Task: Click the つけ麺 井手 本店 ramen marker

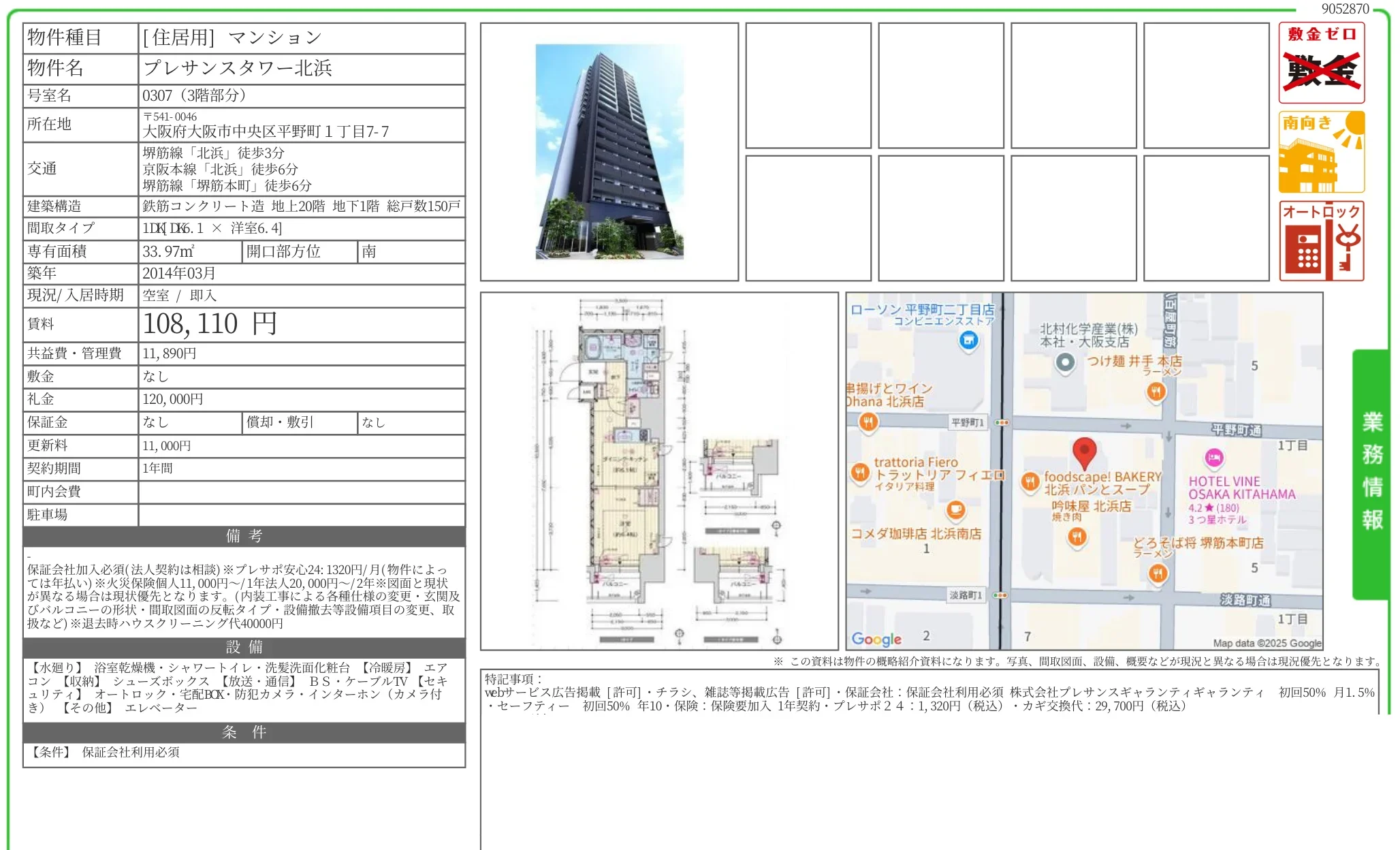Action: pos(1156,391)
